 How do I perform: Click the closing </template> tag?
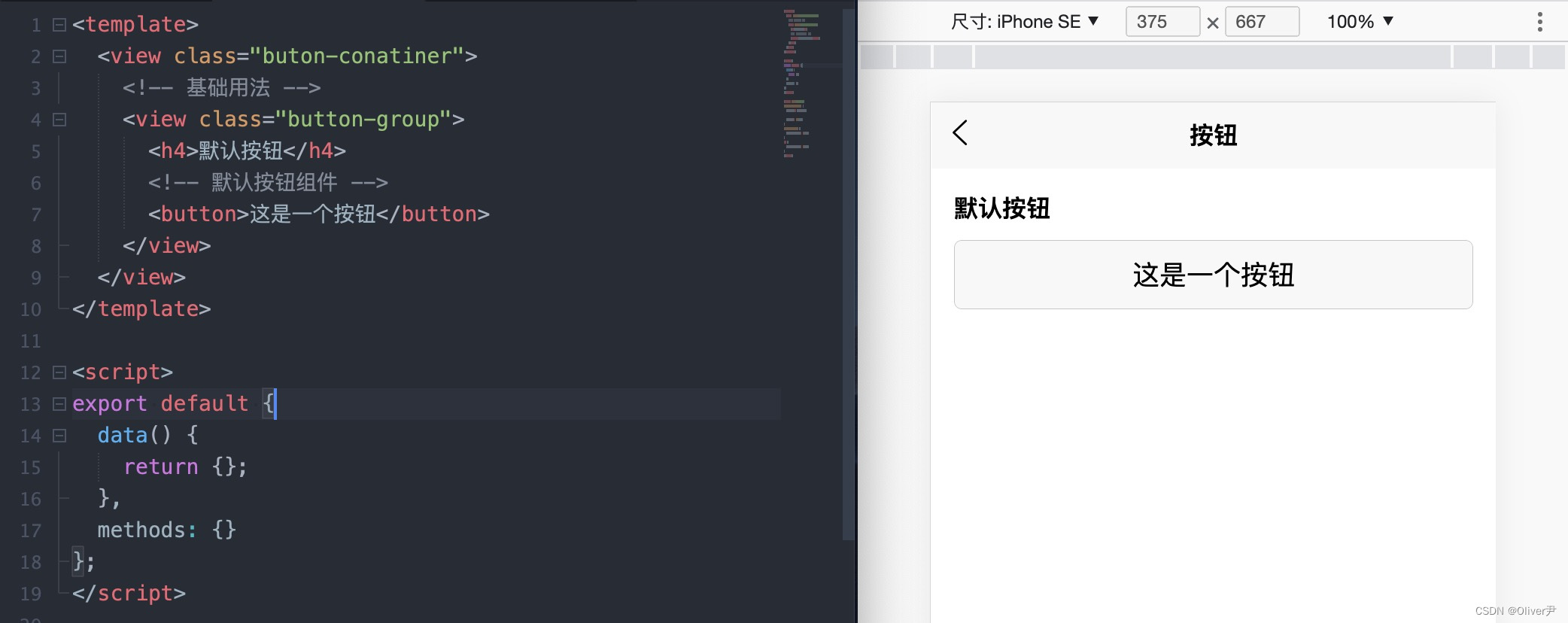[141, 309]
